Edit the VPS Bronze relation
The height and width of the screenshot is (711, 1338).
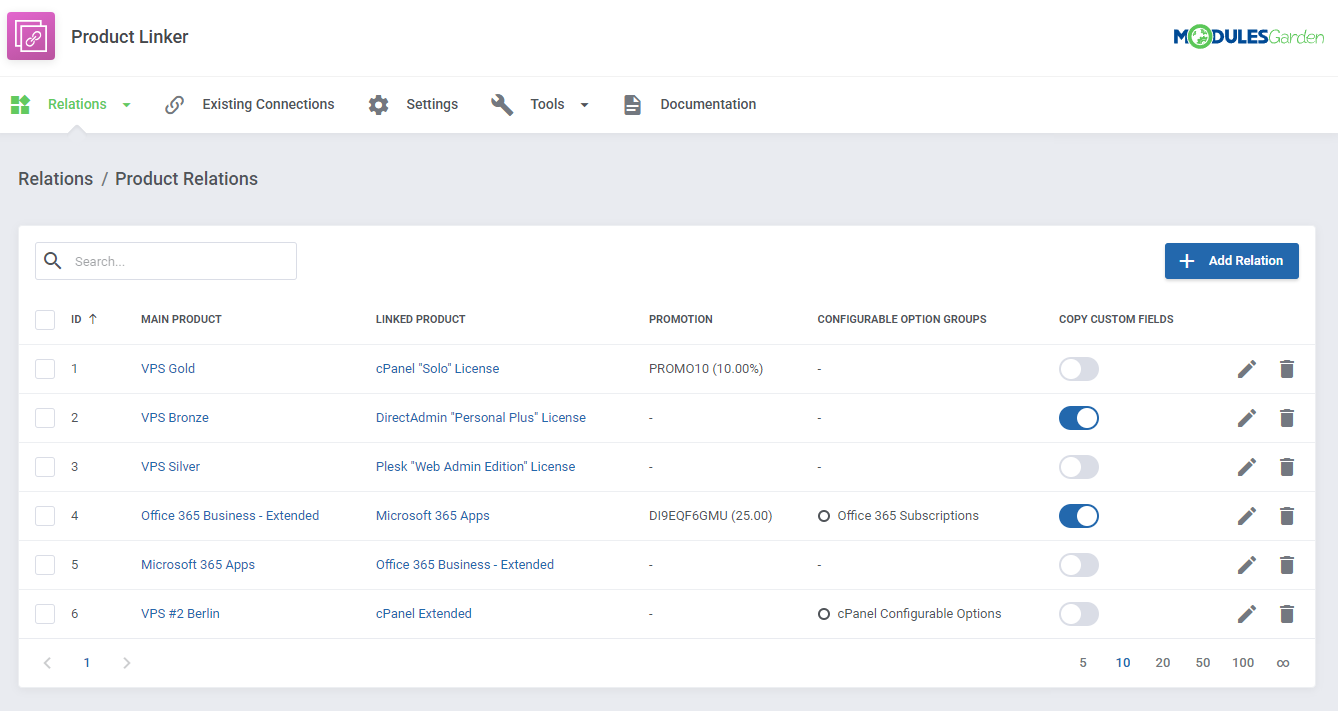[1246, 418]
